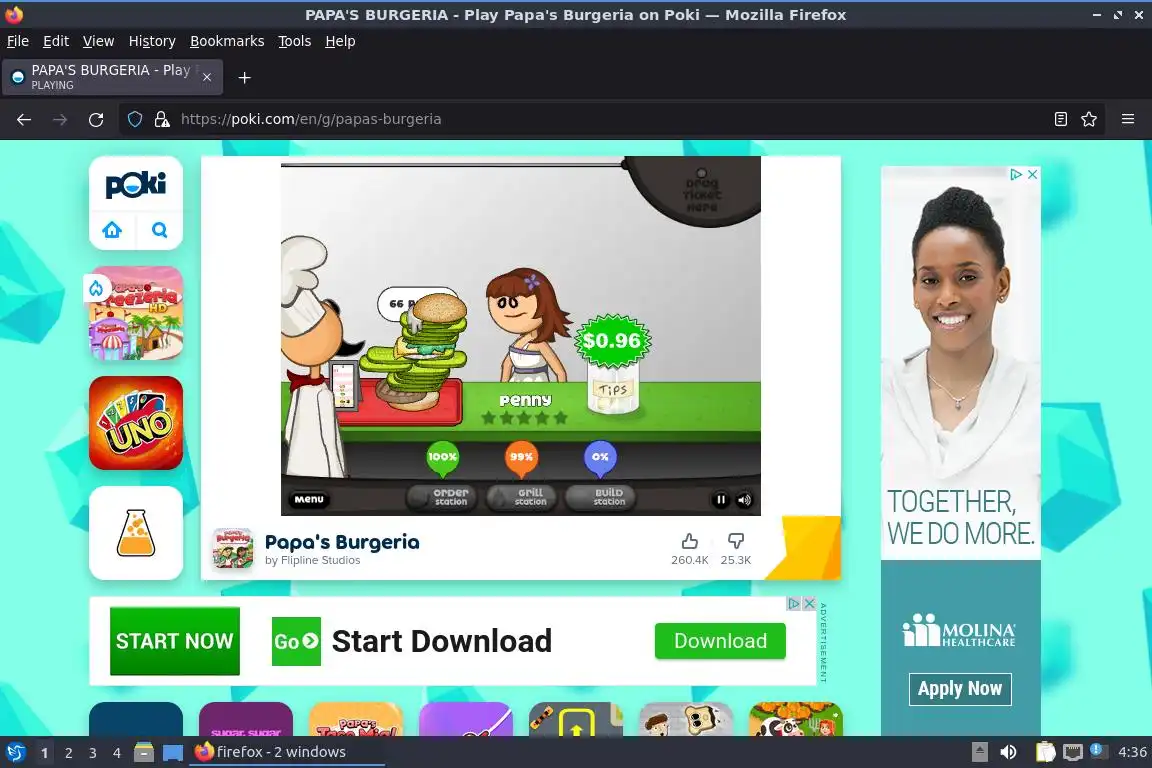The width and height of the screenshot is (1152, 768).
Task: Click Apply Now on Molina ad
Action: point(960,689)
